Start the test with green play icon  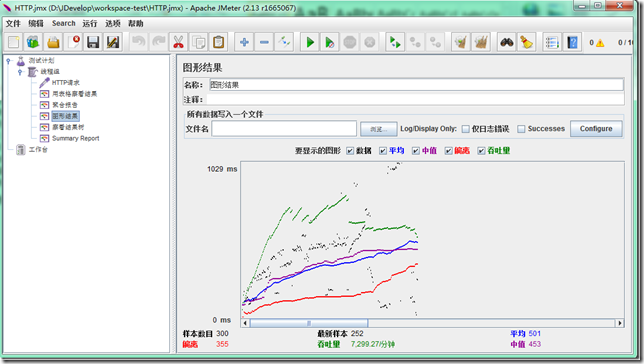point(310,42)
